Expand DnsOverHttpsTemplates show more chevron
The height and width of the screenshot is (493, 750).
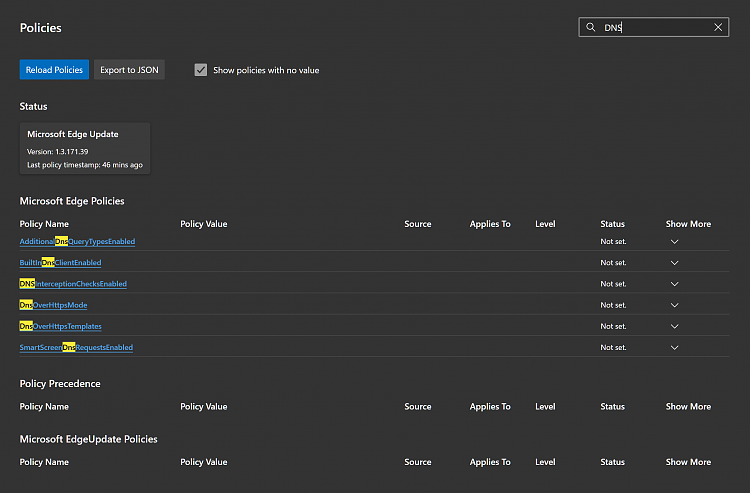click(x=674, y=326)
